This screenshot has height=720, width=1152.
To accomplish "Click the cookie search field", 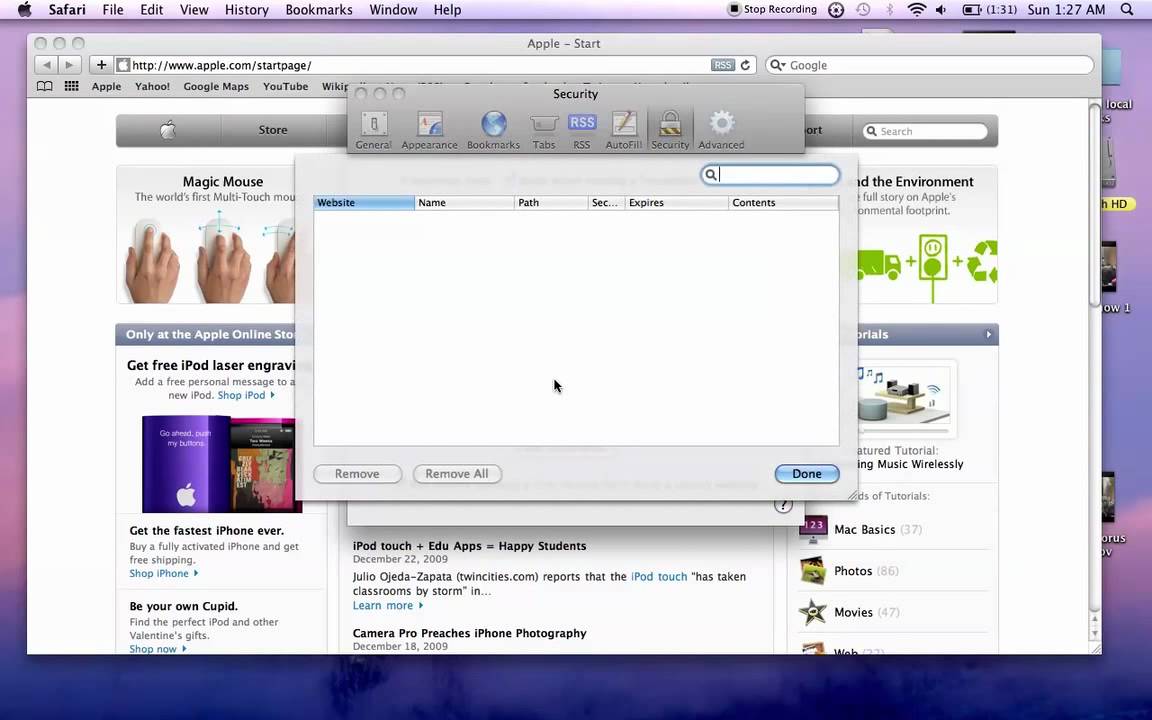I will [x=770, y=175].
